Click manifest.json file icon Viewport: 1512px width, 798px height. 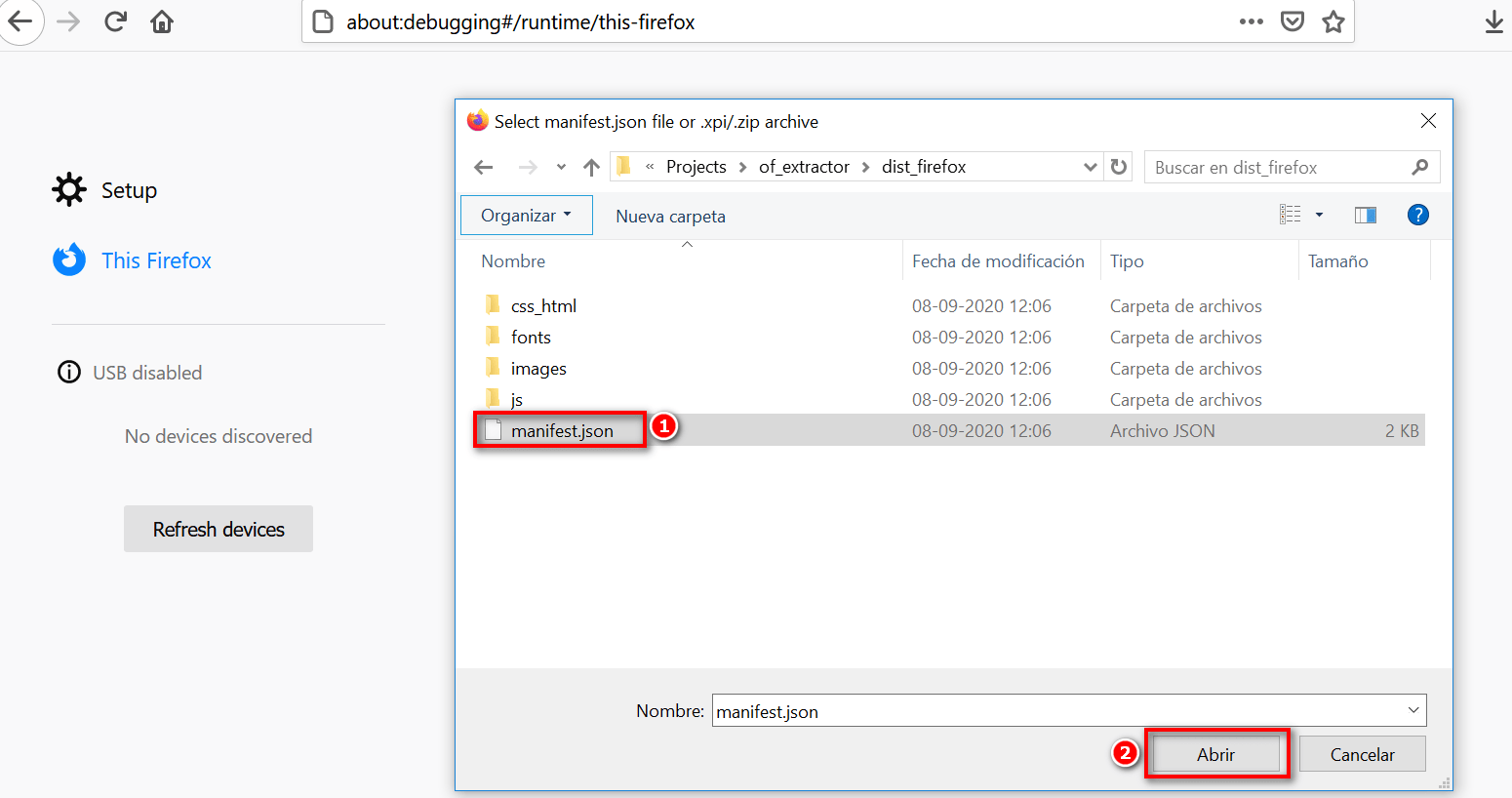[494, 430]
